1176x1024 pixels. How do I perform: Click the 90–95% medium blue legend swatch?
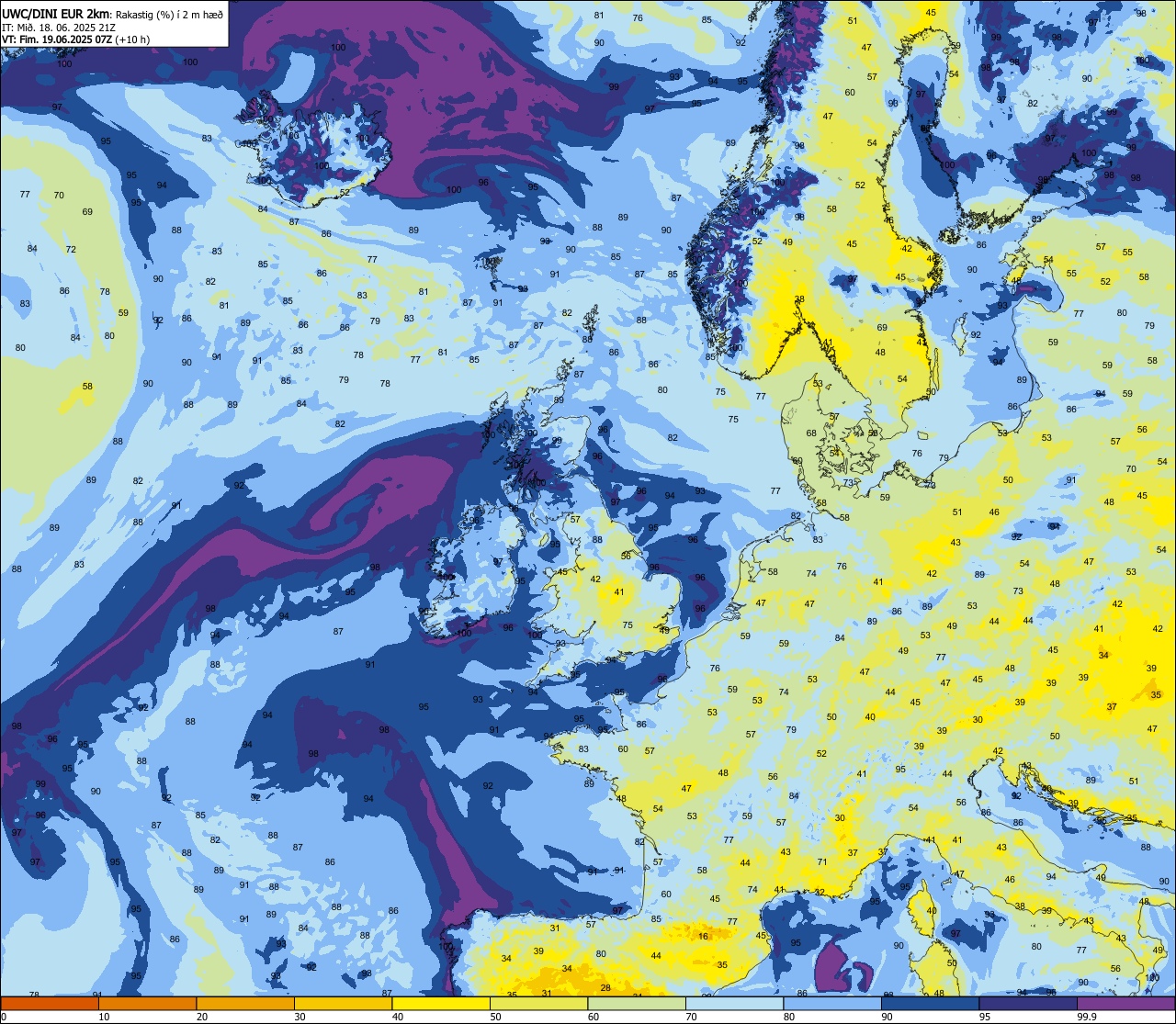[x=931, y=1003]
